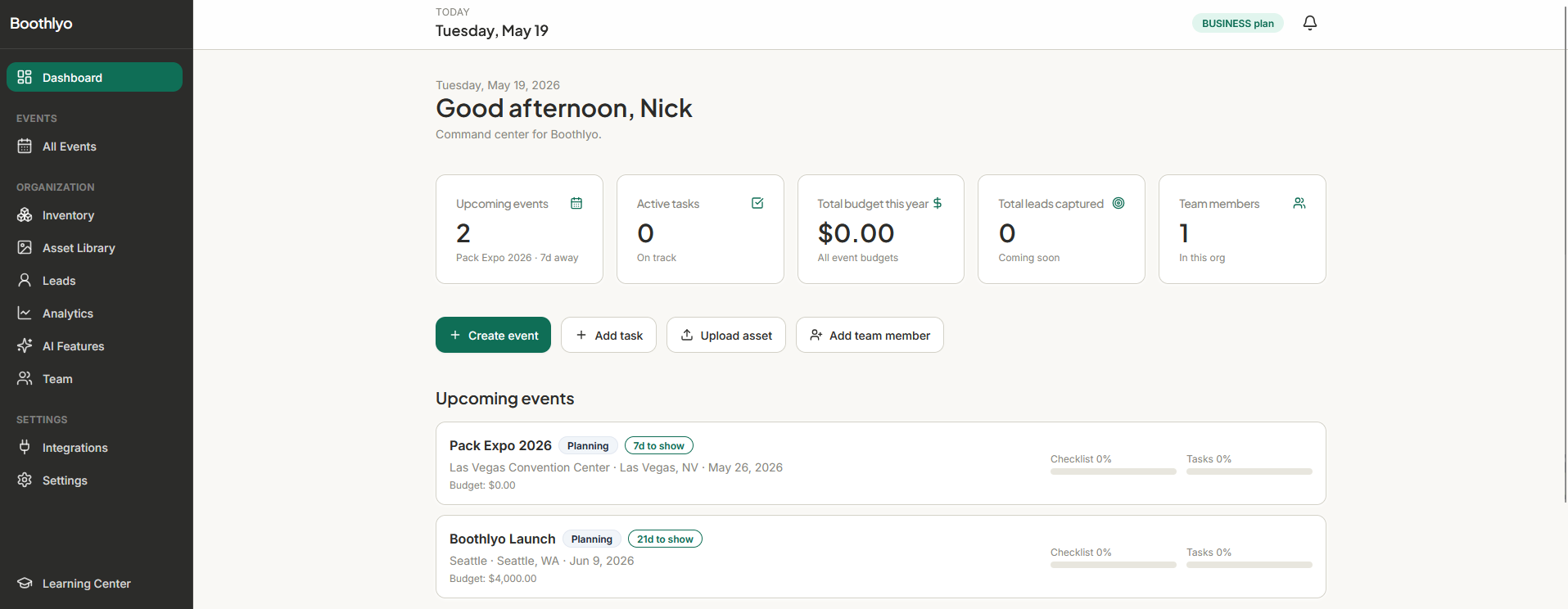Screen dimensions: 1568x609
Task: Click 'Budget: $0.00' under Pack Expo
Action: click(x=482, y=485)
